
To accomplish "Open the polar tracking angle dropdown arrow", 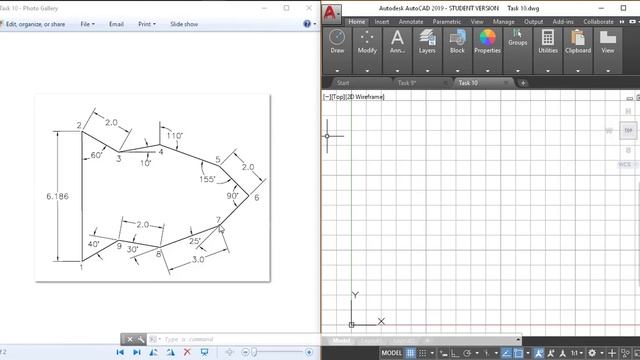I will 477,353.
